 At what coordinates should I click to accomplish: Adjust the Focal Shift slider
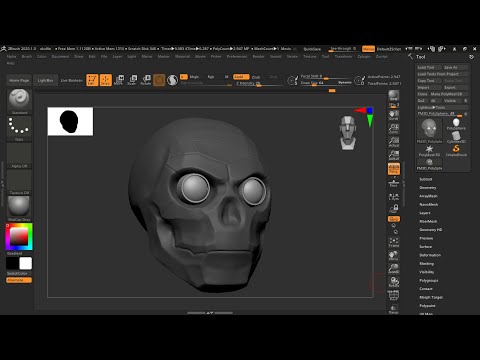pos(326,77)
